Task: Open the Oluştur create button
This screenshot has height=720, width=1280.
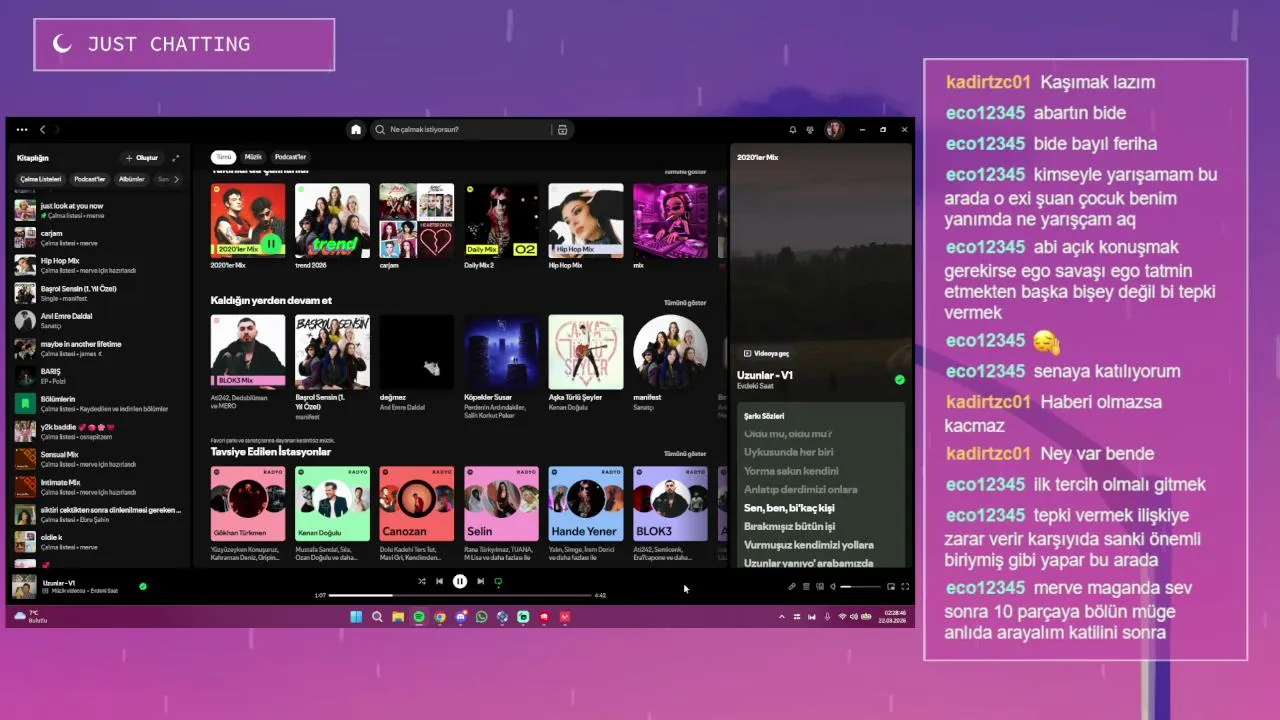Action: coord(141,158)
